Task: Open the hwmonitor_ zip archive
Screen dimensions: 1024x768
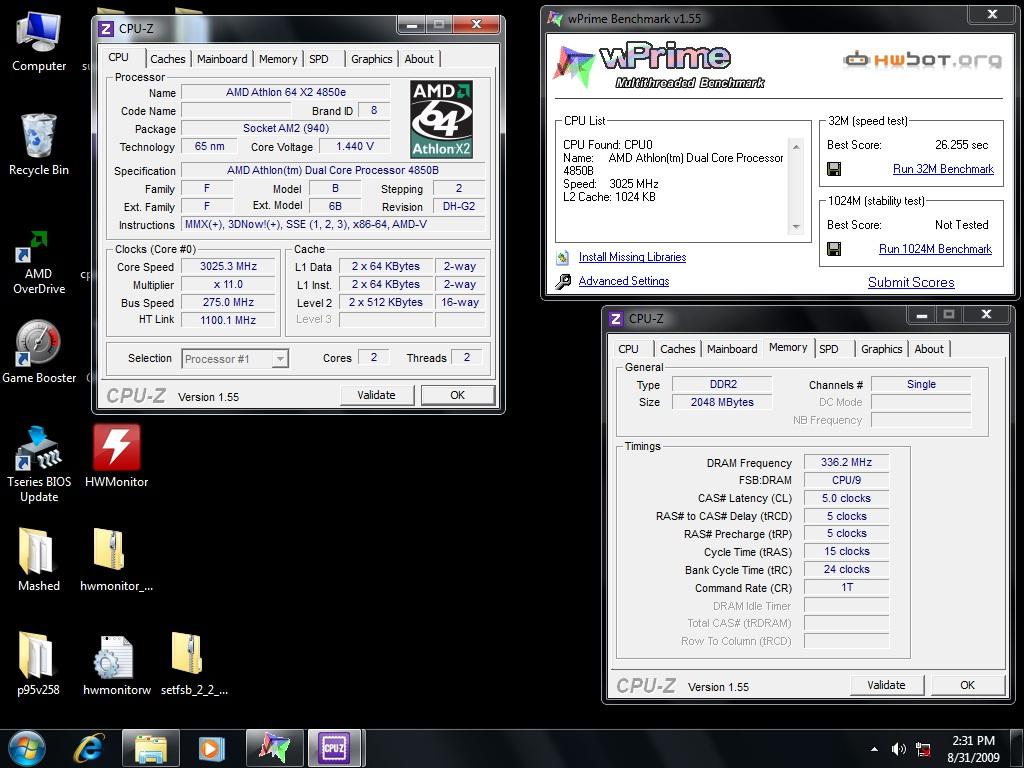Action: click(x=116, y=560)
